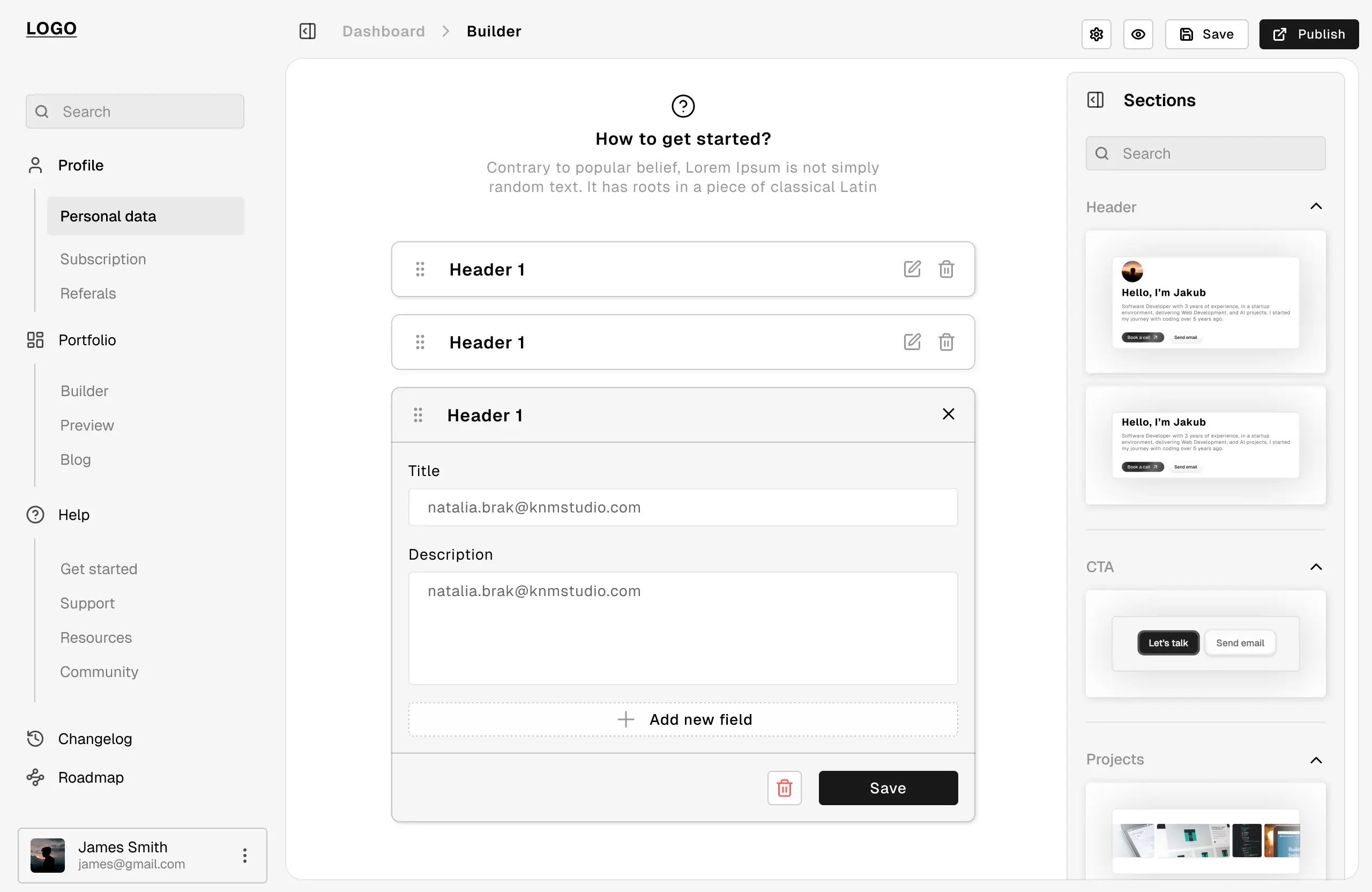The image size is (1372, 892).
Task: Click the red trash icon near Save button
Action: point(784,787)
